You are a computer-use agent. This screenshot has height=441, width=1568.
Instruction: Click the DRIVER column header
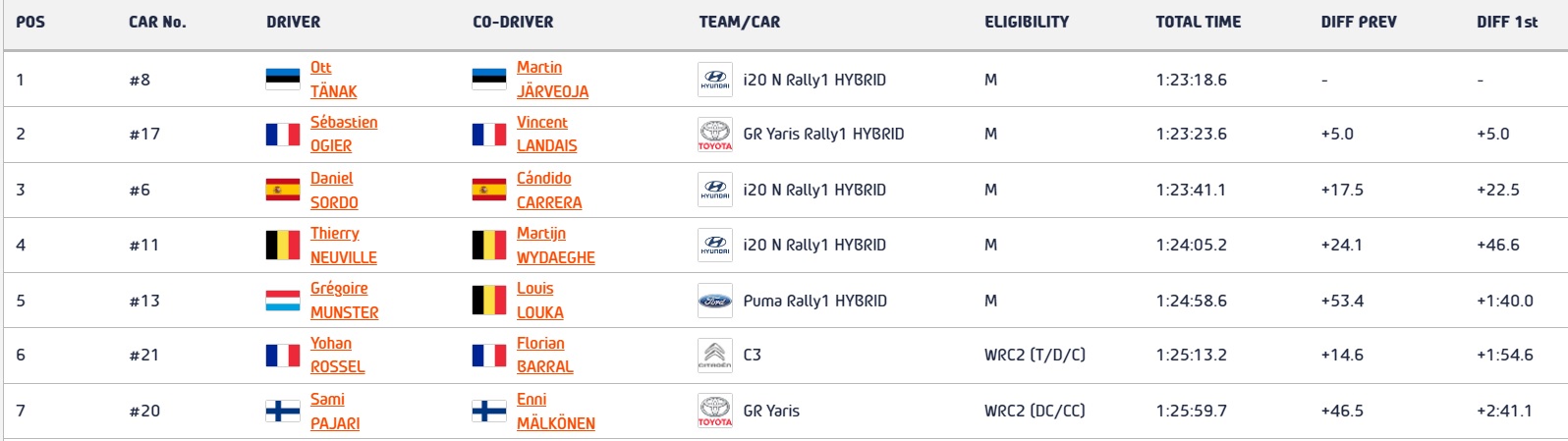293,22
